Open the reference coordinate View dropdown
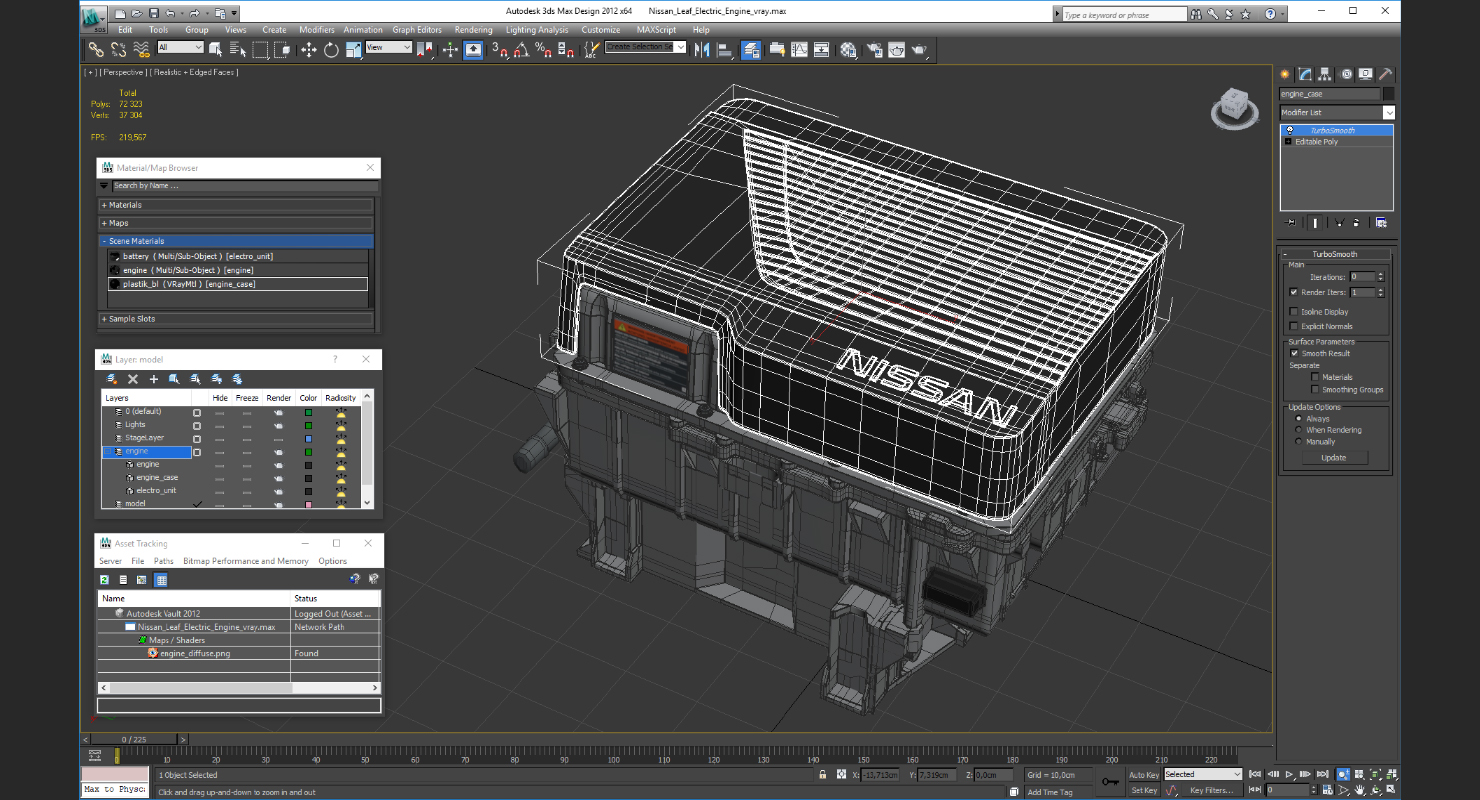1480x800 pixels. pos(389,47)
